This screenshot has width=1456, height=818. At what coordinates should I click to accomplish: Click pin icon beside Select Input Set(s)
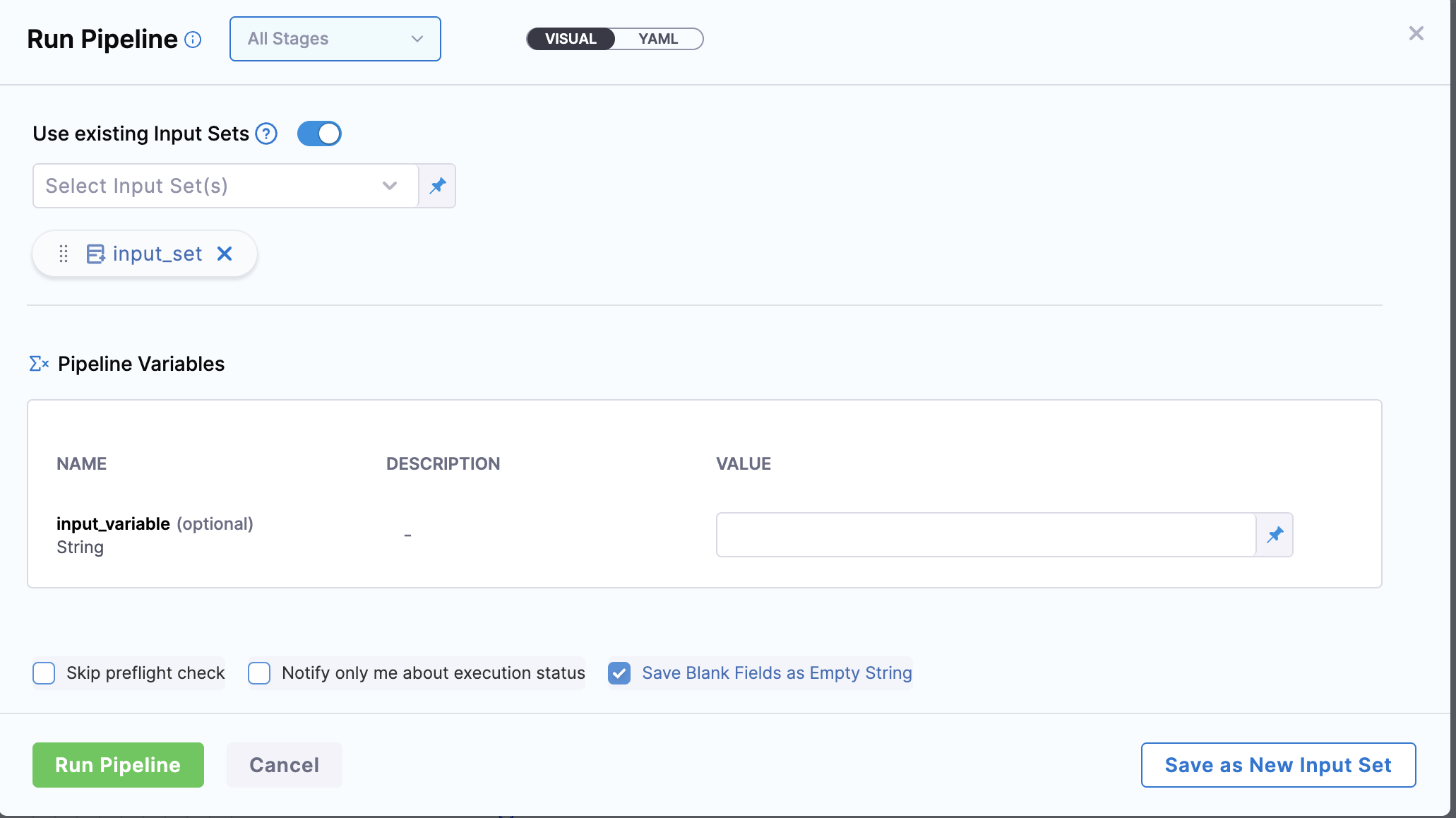438,186
